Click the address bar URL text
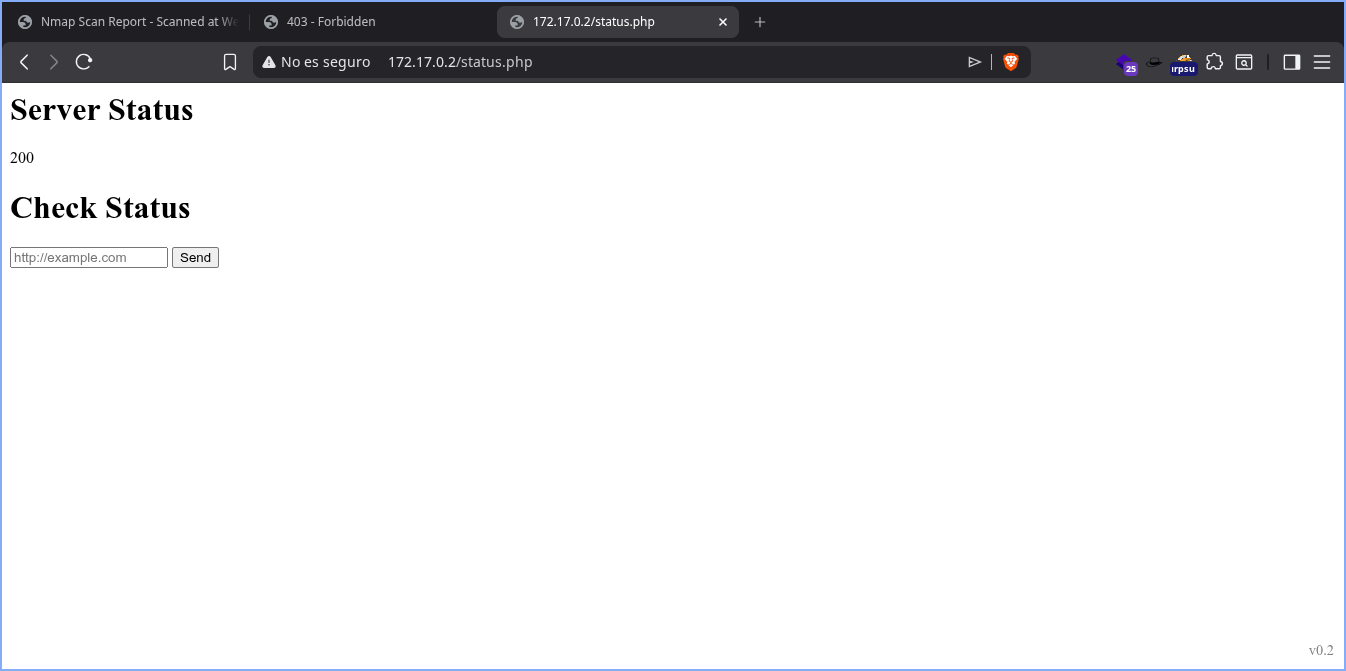The width and height of the screenshot is (1346, 671). pos(460,62)
